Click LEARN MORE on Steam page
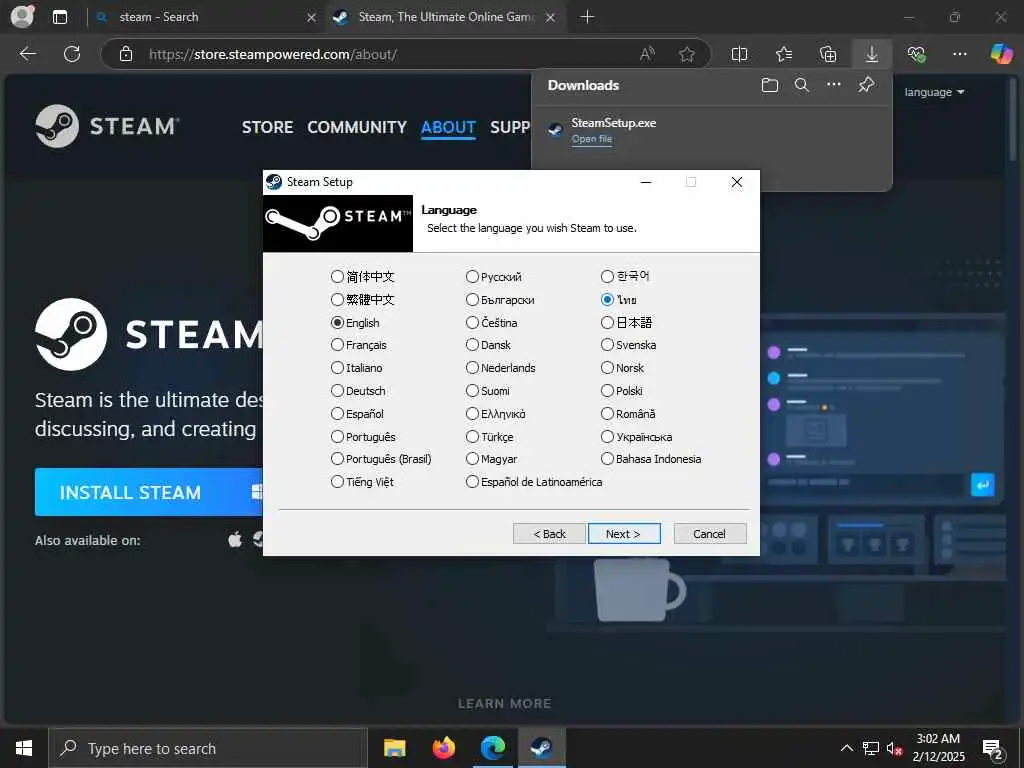1024x768 pixels. pos(505,703)
